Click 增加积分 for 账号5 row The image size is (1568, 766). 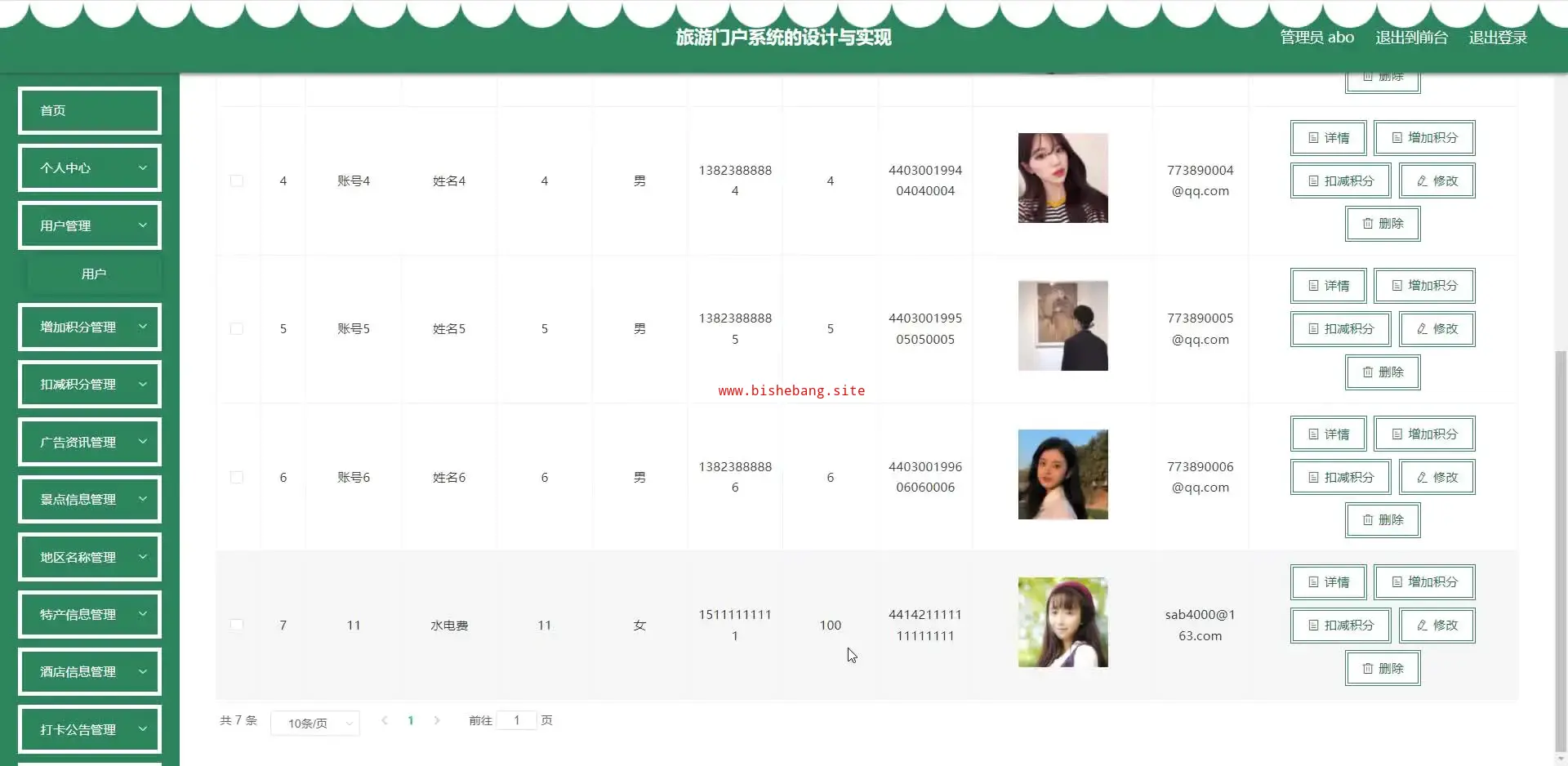point(1424,286)
